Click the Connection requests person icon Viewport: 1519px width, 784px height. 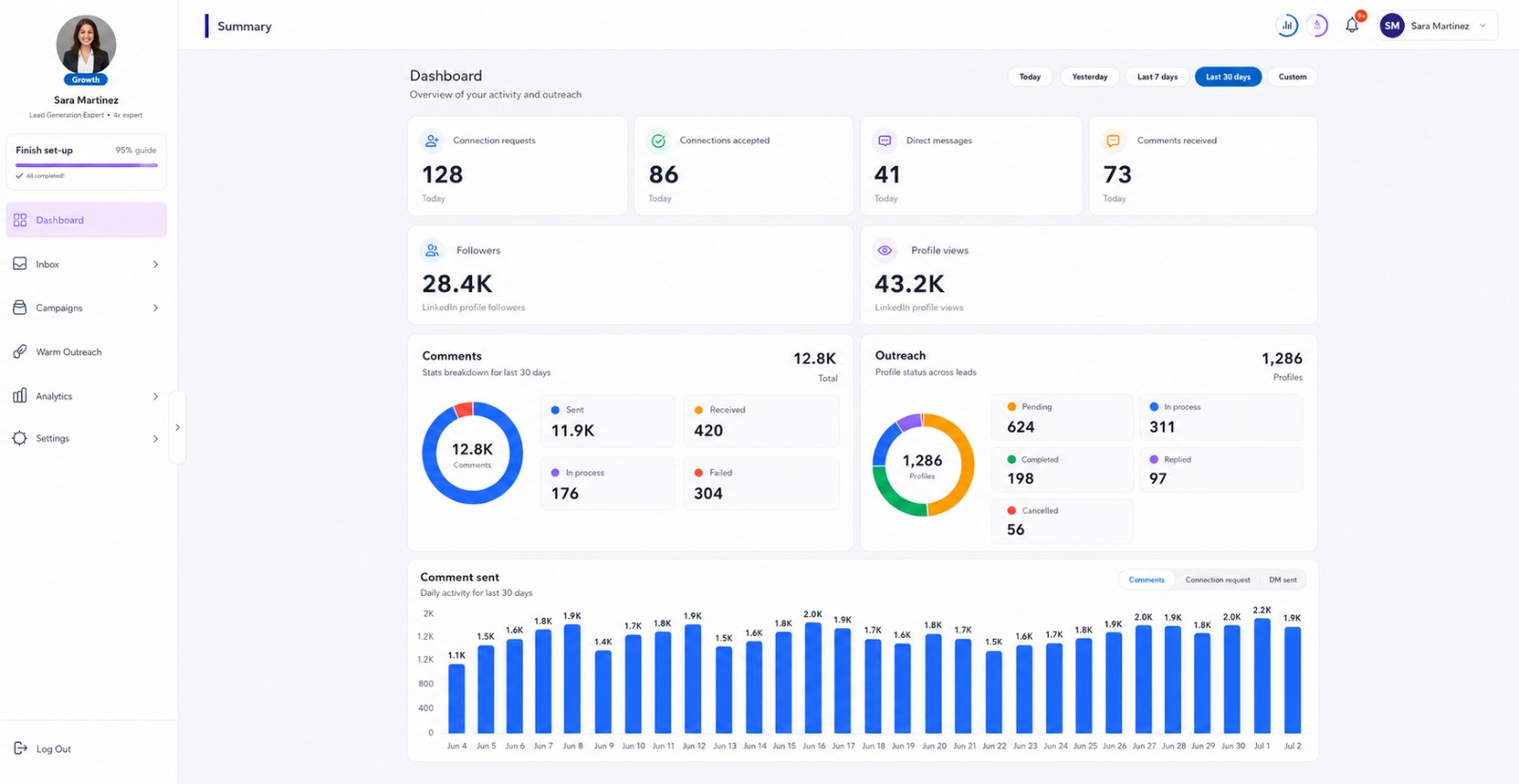click(x=432, y=140)
